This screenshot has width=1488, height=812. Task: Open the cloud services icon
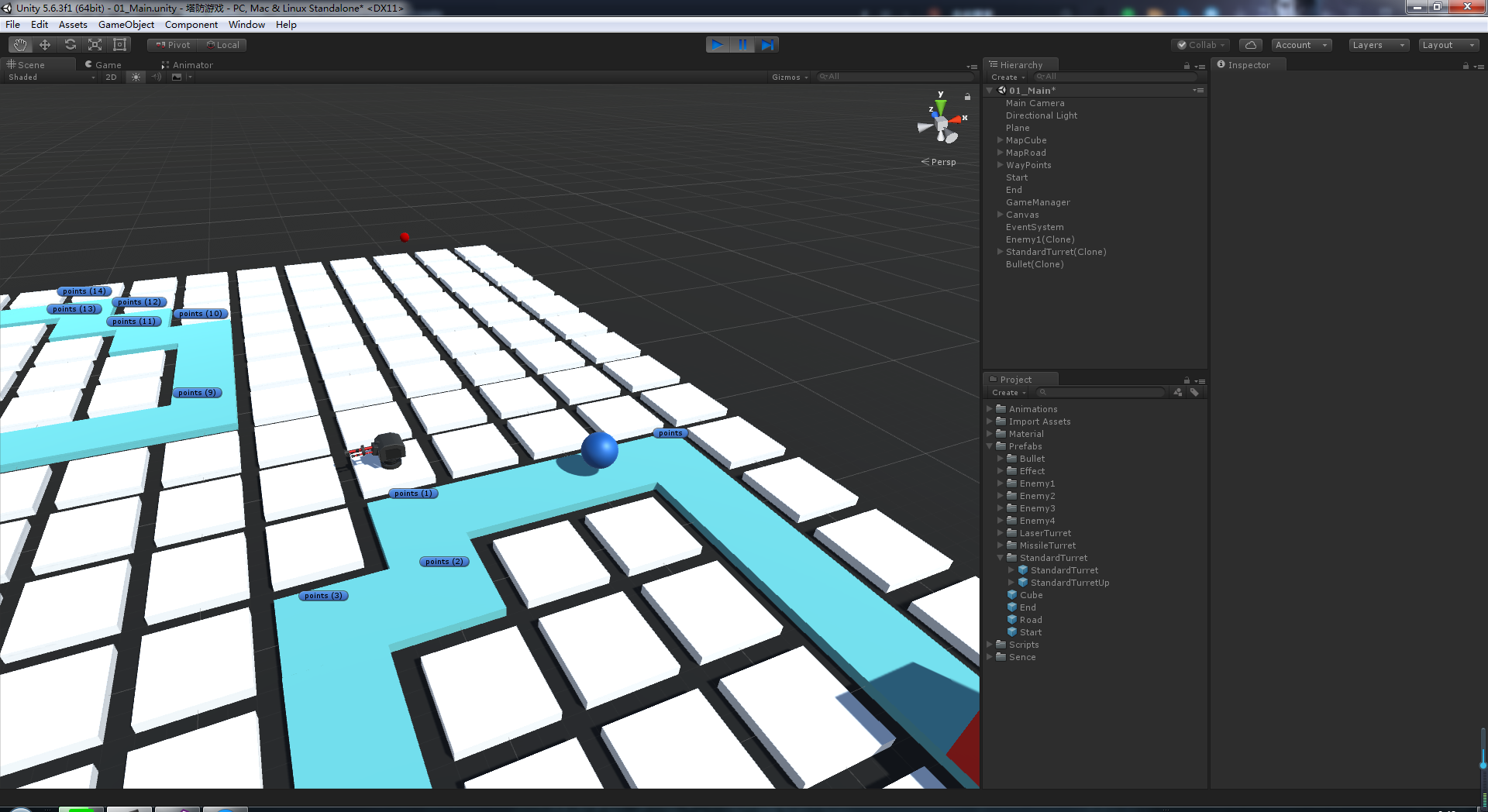point(1250,45)
